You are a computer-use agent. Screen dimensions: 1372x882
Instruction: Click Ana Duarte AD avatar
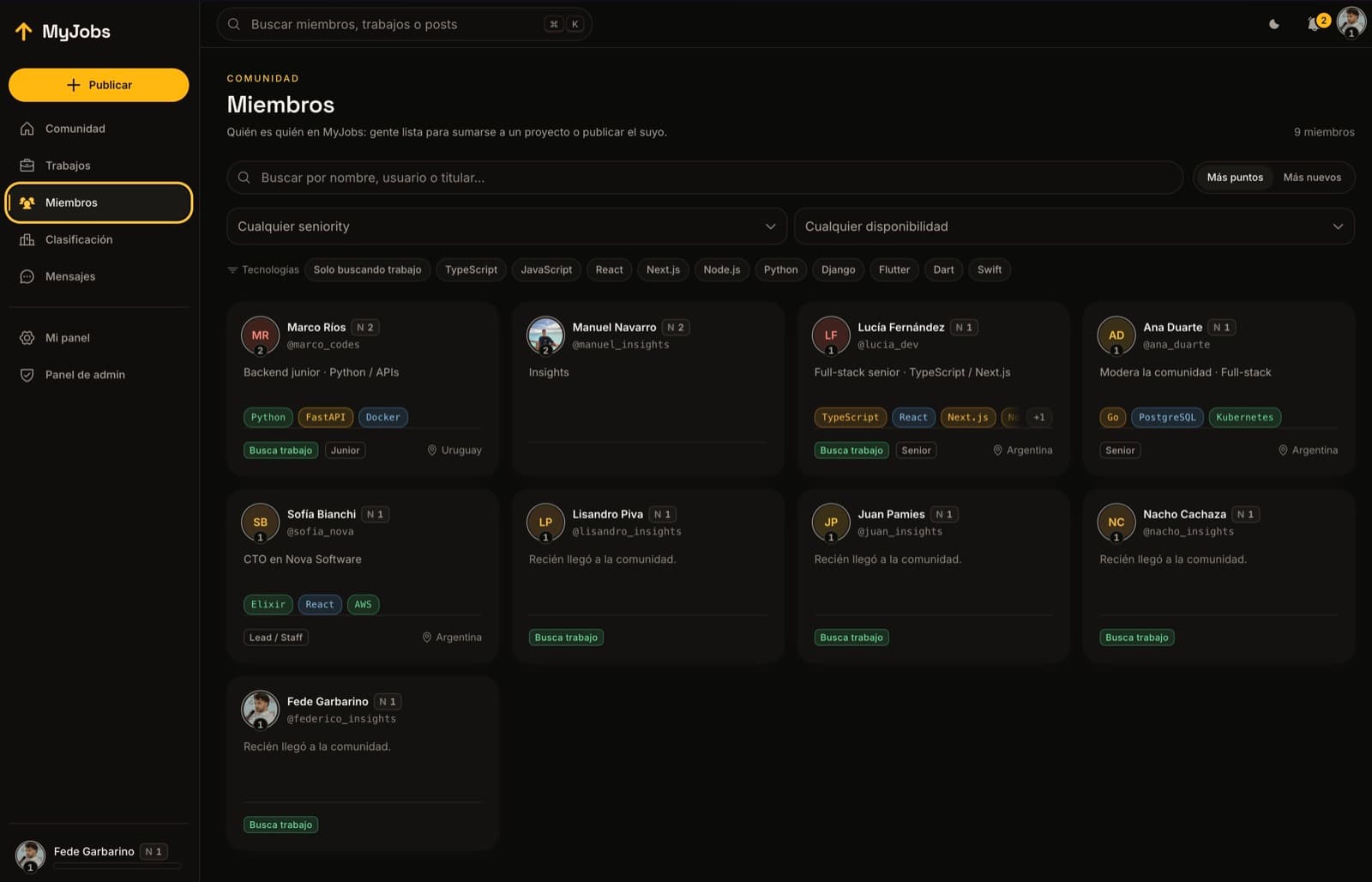click(x=1116, y=335)
